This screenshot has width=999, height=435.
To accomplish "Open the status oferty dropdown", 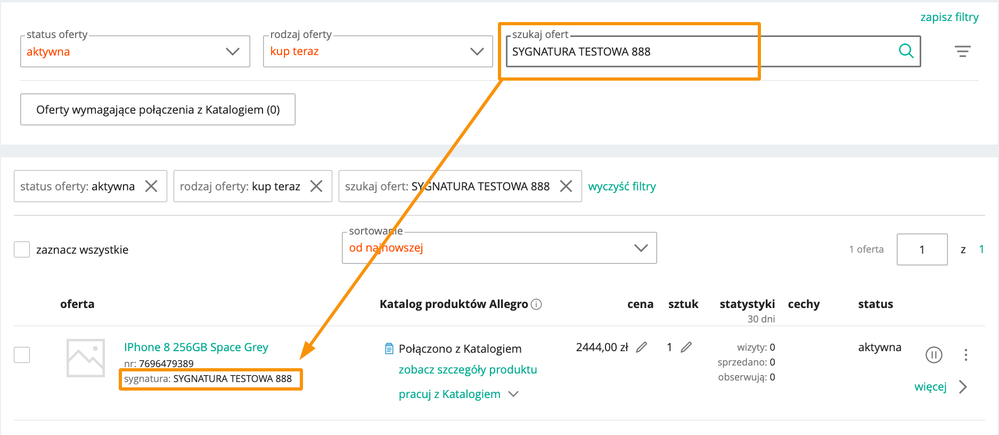I will pyautogui.click(x=134, y=50).
